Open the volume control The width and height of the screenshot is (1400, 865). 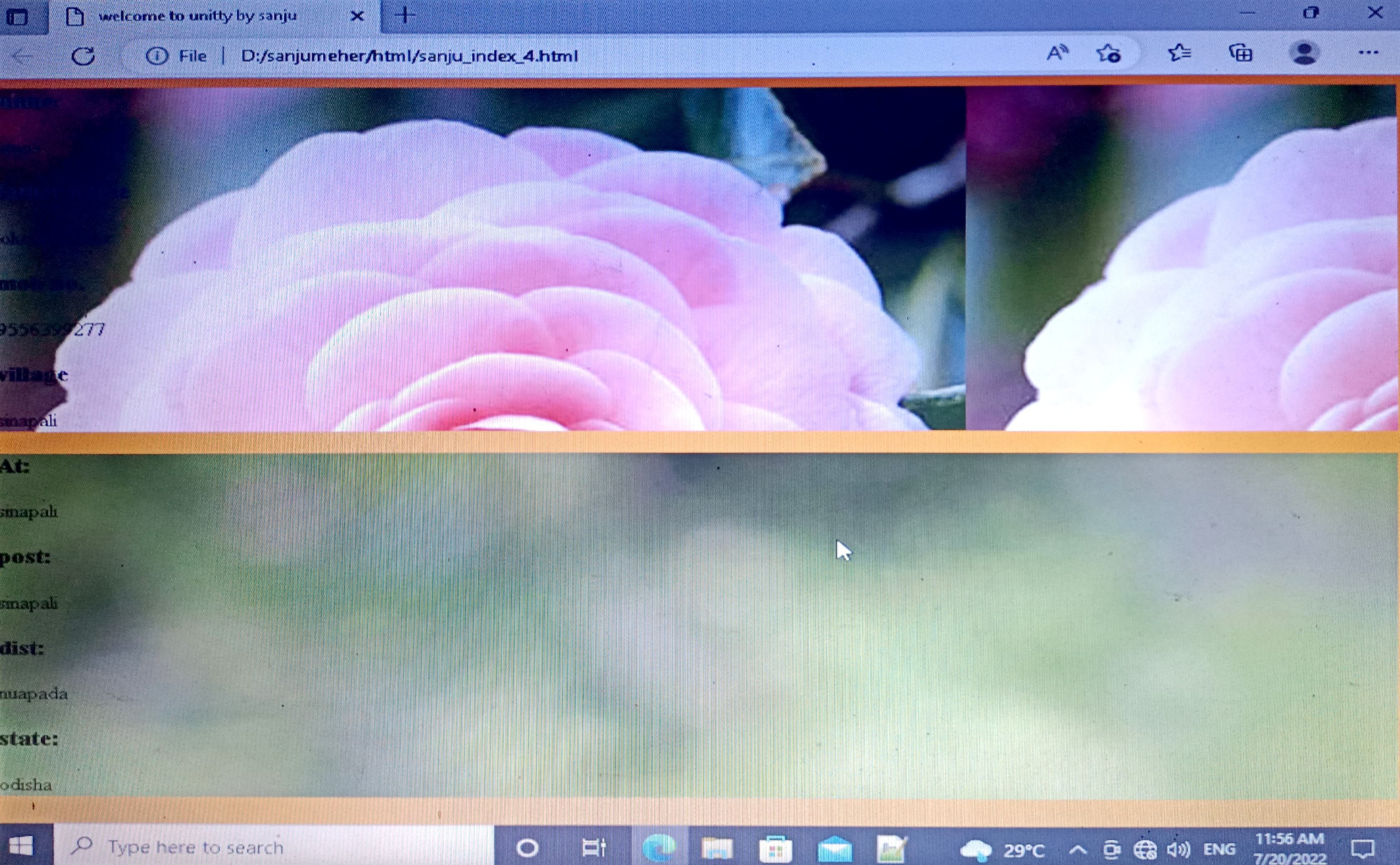point(1178,850)
